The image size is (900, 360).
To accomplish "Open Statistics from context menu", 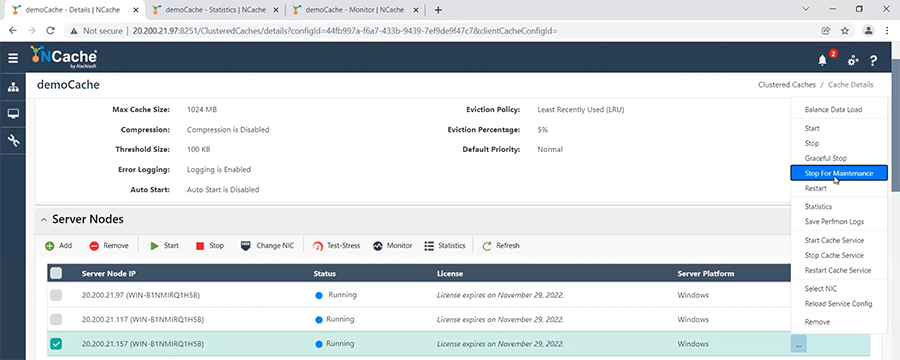I will tap(818, 207).
